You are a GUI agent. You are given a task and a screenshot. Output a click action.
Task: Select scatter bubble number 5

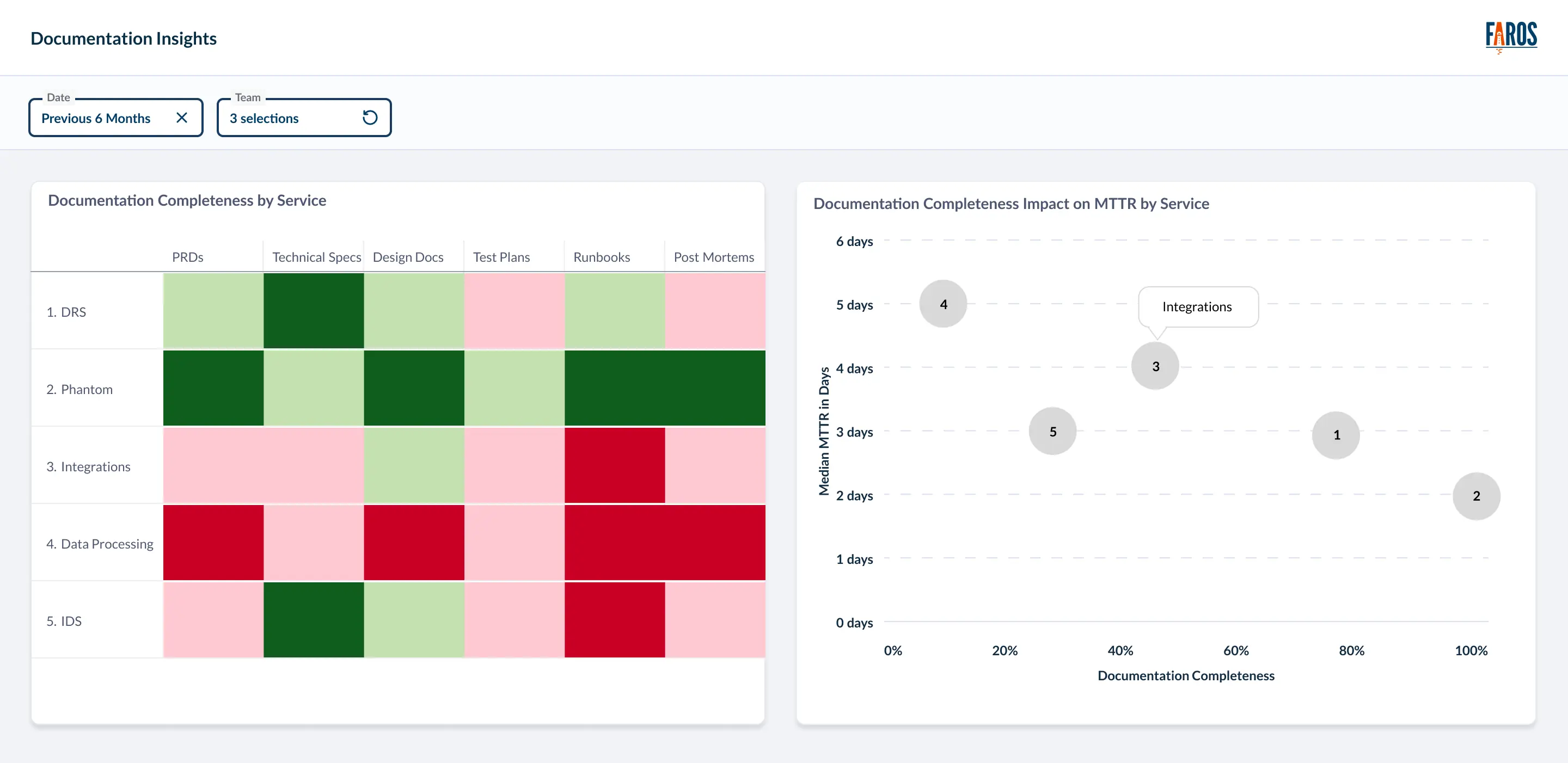point(1052,431)
